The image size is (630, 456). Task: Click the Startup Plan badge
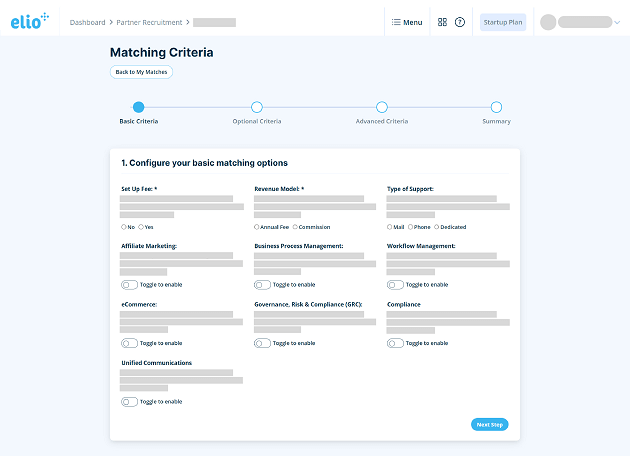[503, 22]
